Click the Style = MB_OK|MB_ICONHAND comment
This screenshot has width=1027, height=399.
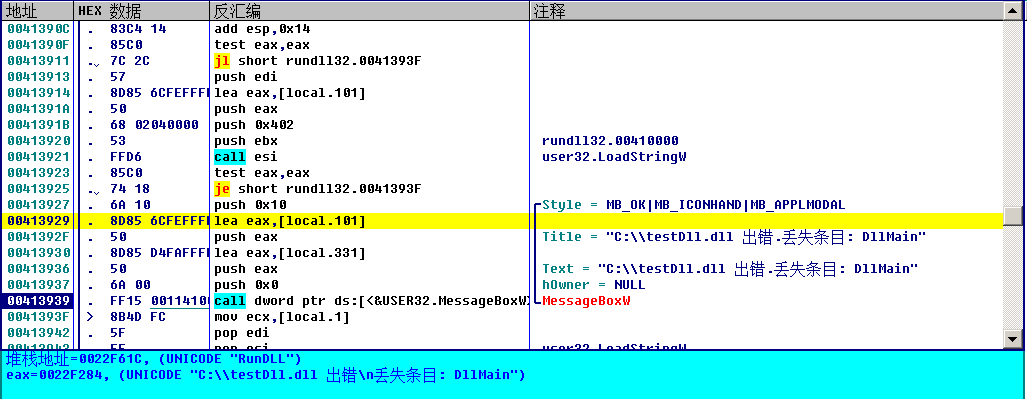tap(694, 205)
